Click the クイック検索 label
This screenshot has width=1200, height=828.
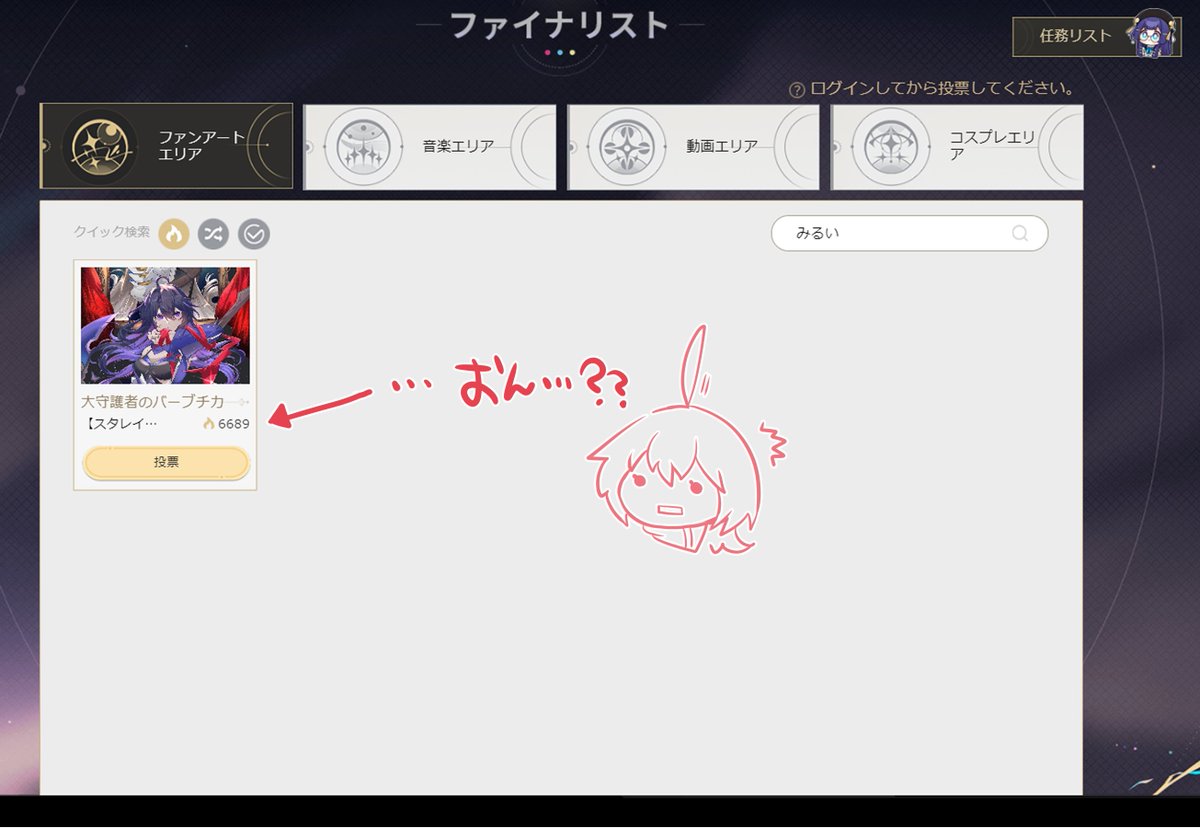(112, 232)
